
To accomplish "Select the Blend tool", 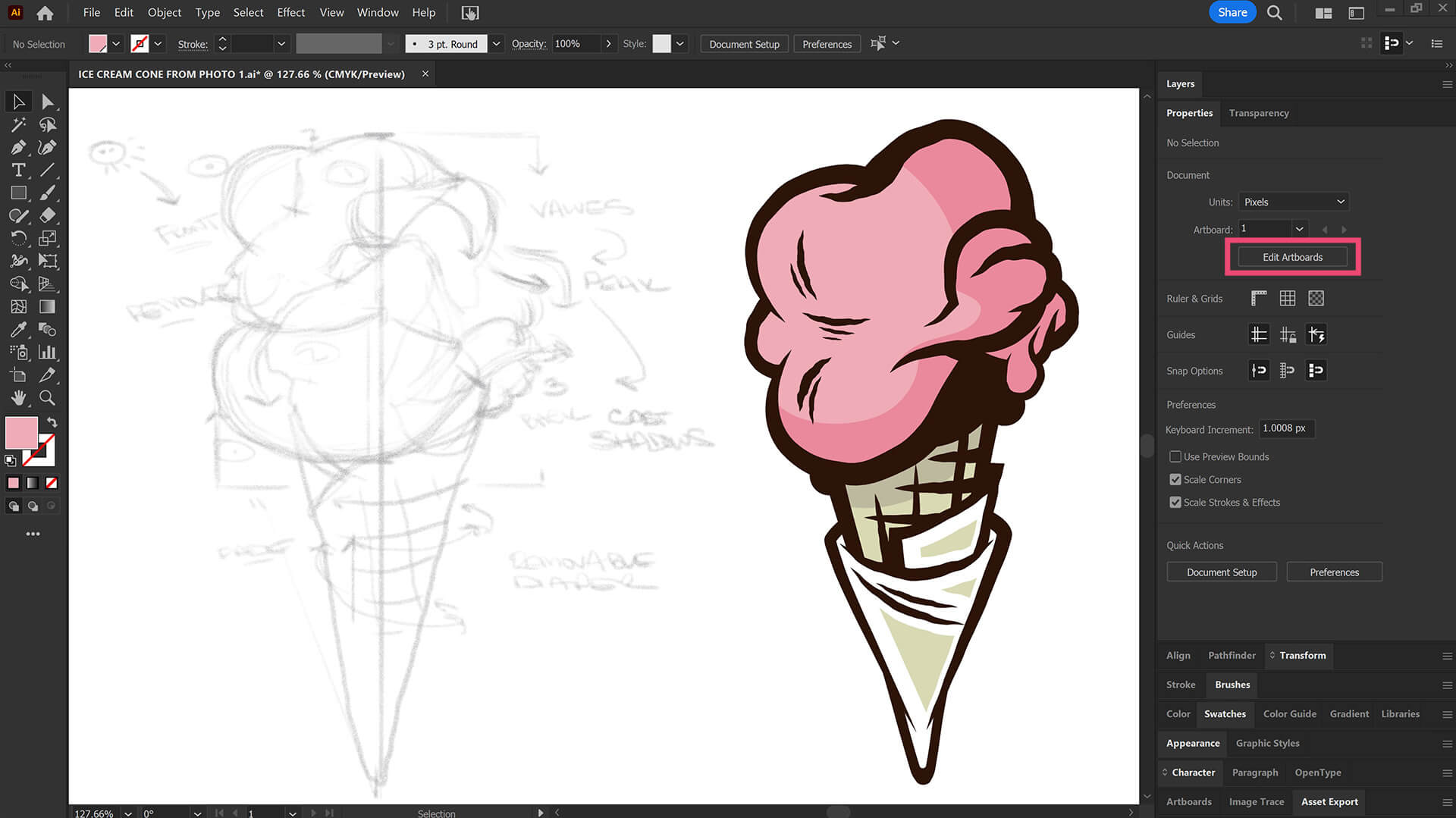I will pyautogui.click(x=47, y=329).
